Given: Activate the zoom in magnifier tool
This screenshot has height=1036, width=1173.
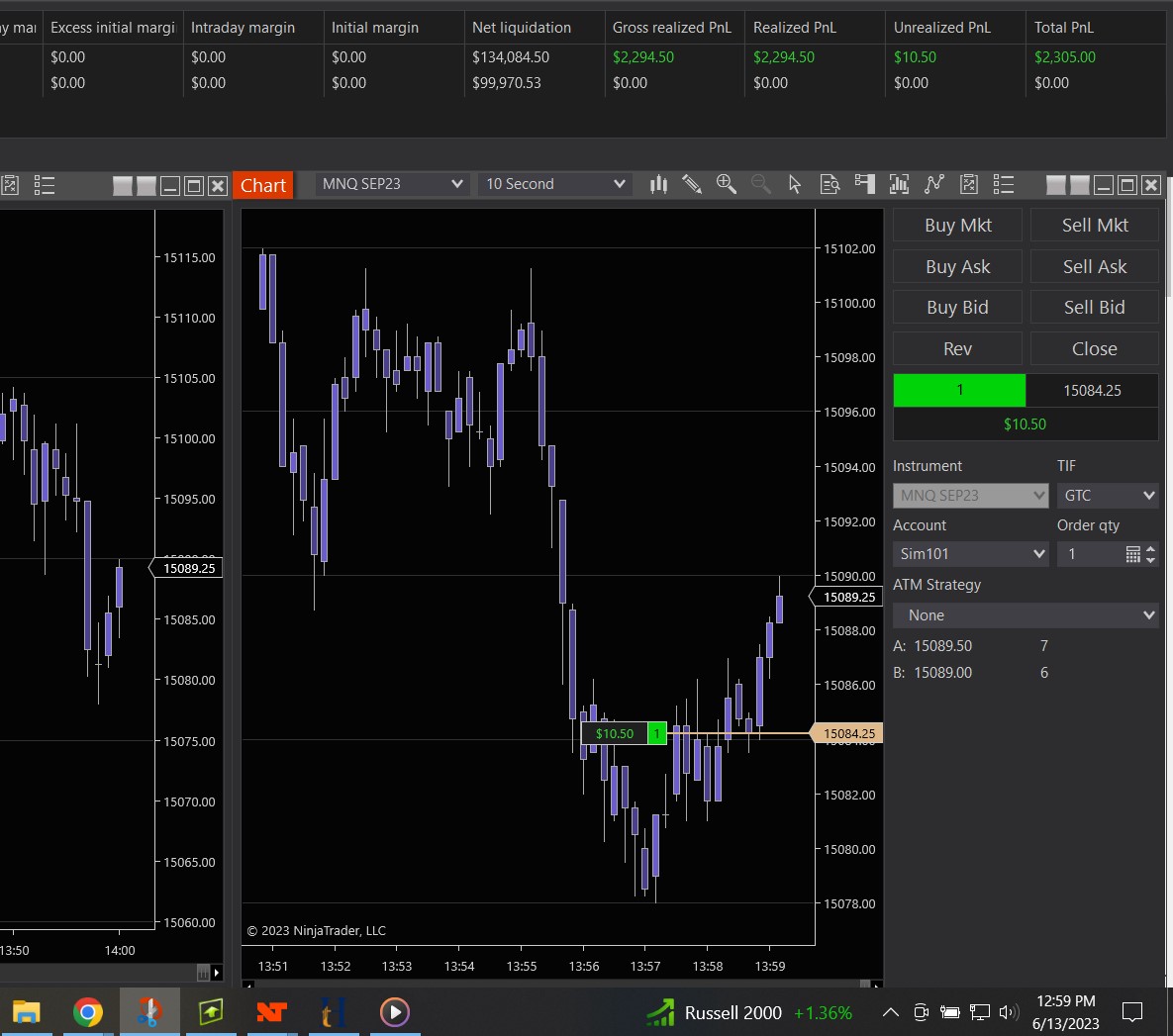Looking at the screenshot, I should coord(726,184).
